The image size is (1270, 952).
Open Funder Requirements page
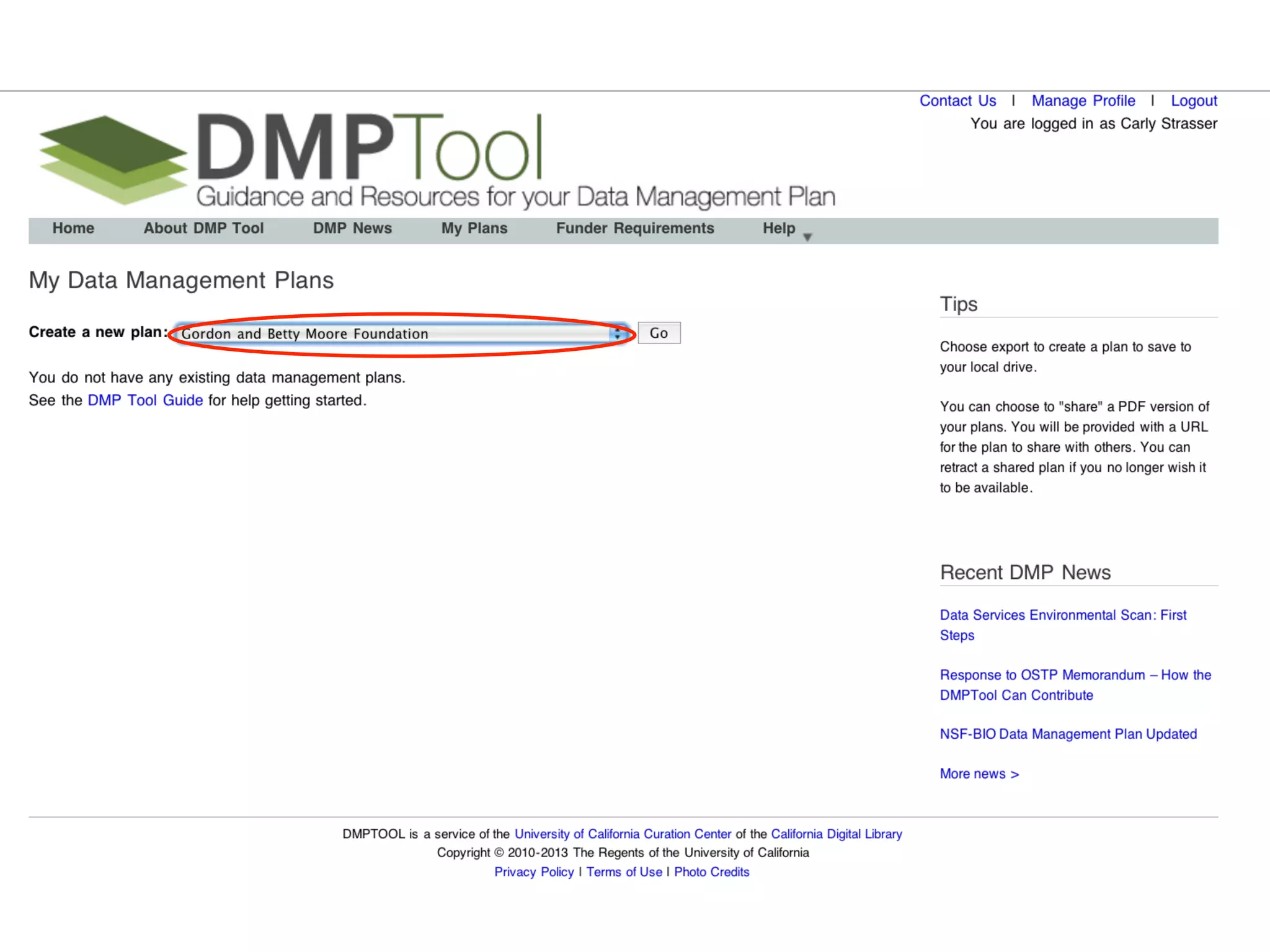point(635,228)
